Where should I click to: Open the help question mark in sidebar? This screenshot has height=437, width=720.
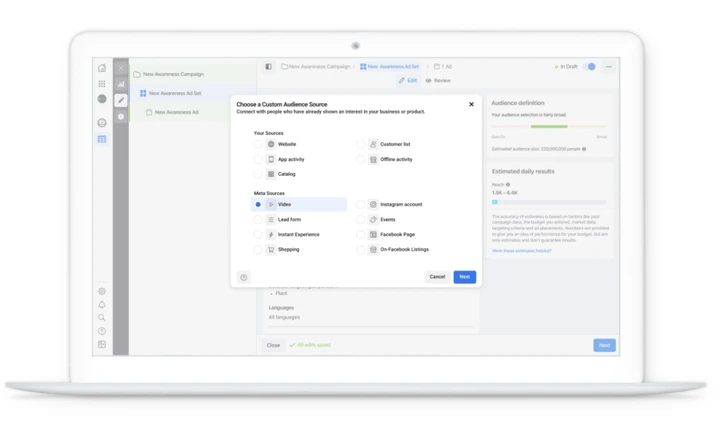(x=102, y=331)
